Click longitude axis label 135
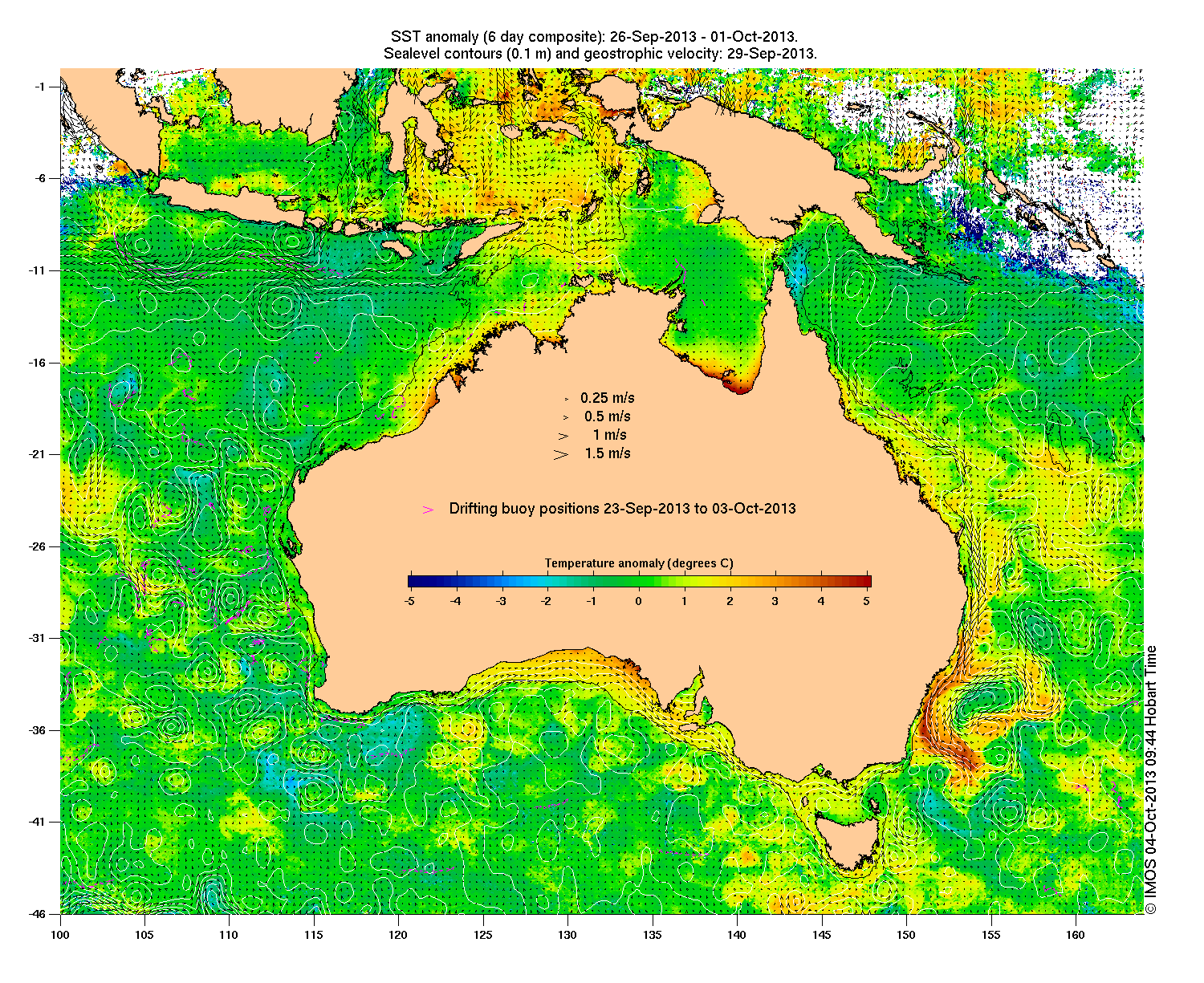The image size is (1204, 983). click(652, 935)
